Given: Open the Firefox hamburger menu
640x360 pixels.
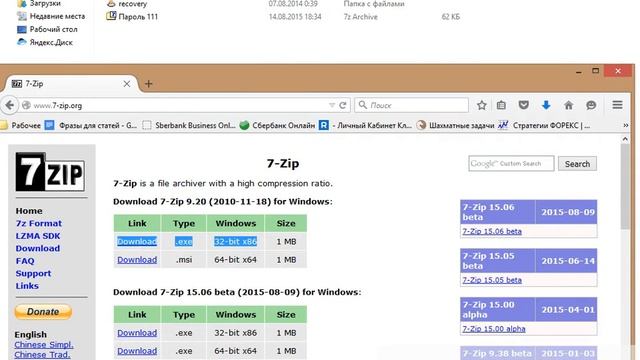Looking at the screenshot, I should point(618,105).
